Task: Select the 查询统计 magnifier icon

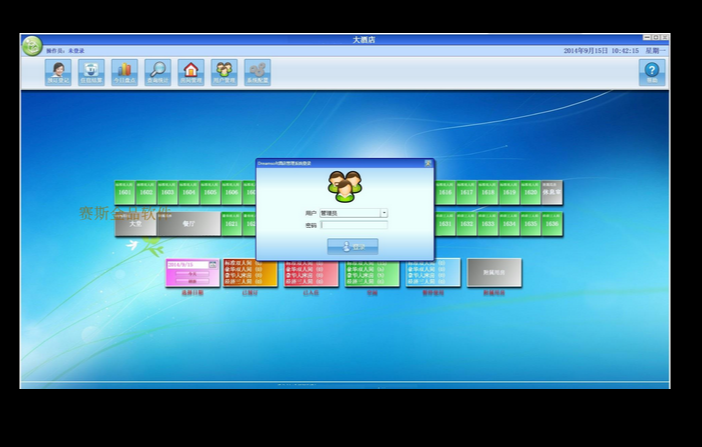Action: tap(158, 72)
